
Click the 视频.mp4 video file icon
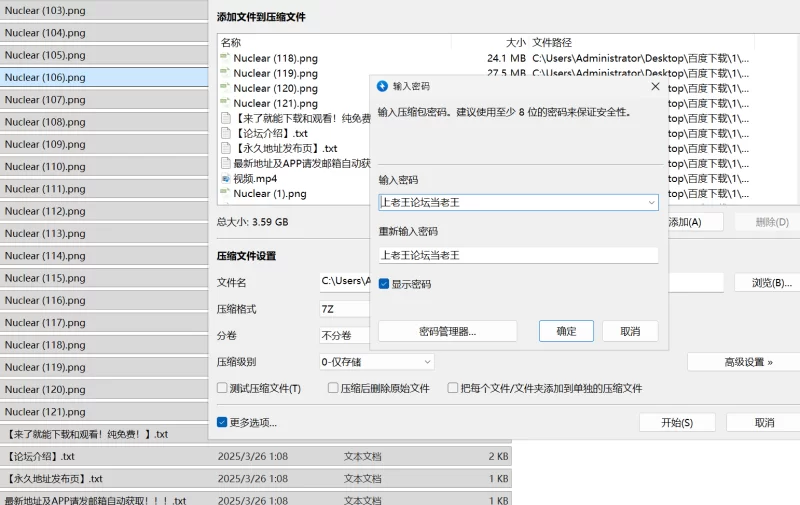(x=225, y=178)
